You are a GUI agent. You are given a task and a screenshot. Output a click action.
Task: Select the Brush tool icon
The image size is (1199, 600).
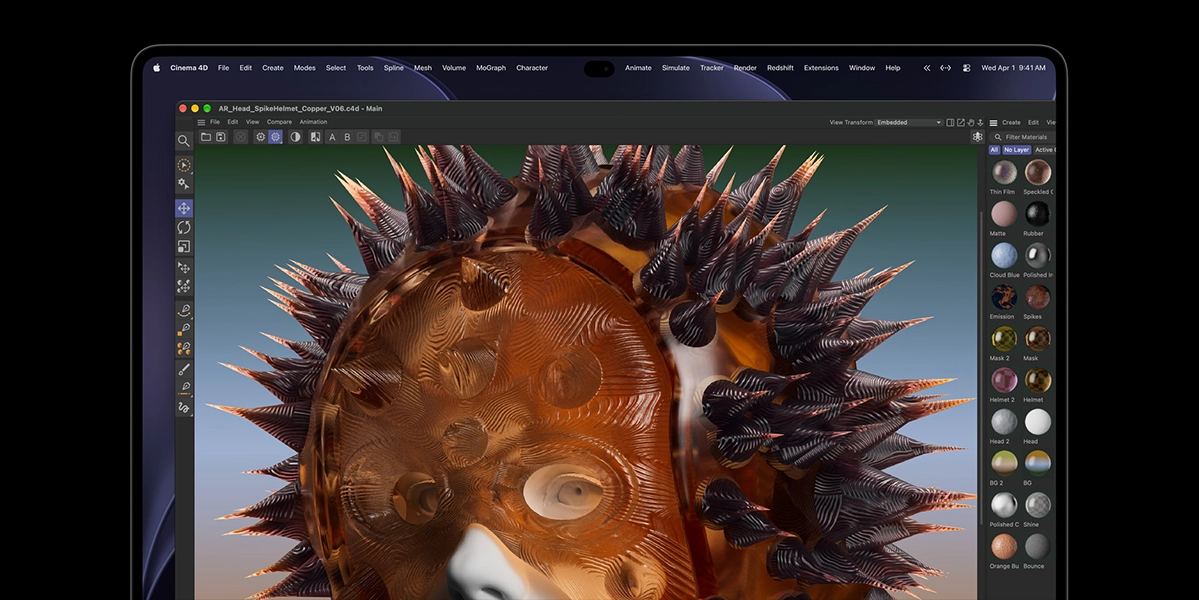click(184, 369)
